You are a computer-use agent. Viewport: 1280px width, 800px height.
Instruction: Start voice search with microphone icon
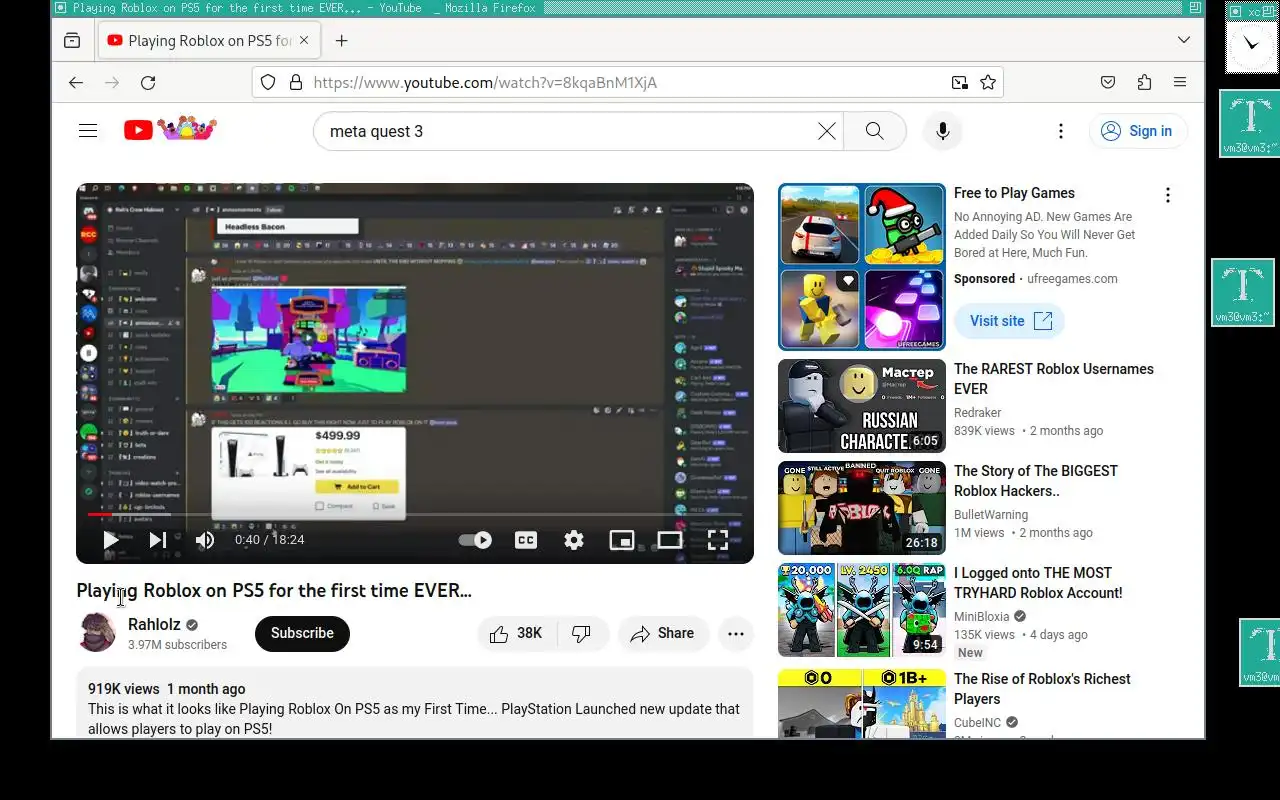pos(942,131)
